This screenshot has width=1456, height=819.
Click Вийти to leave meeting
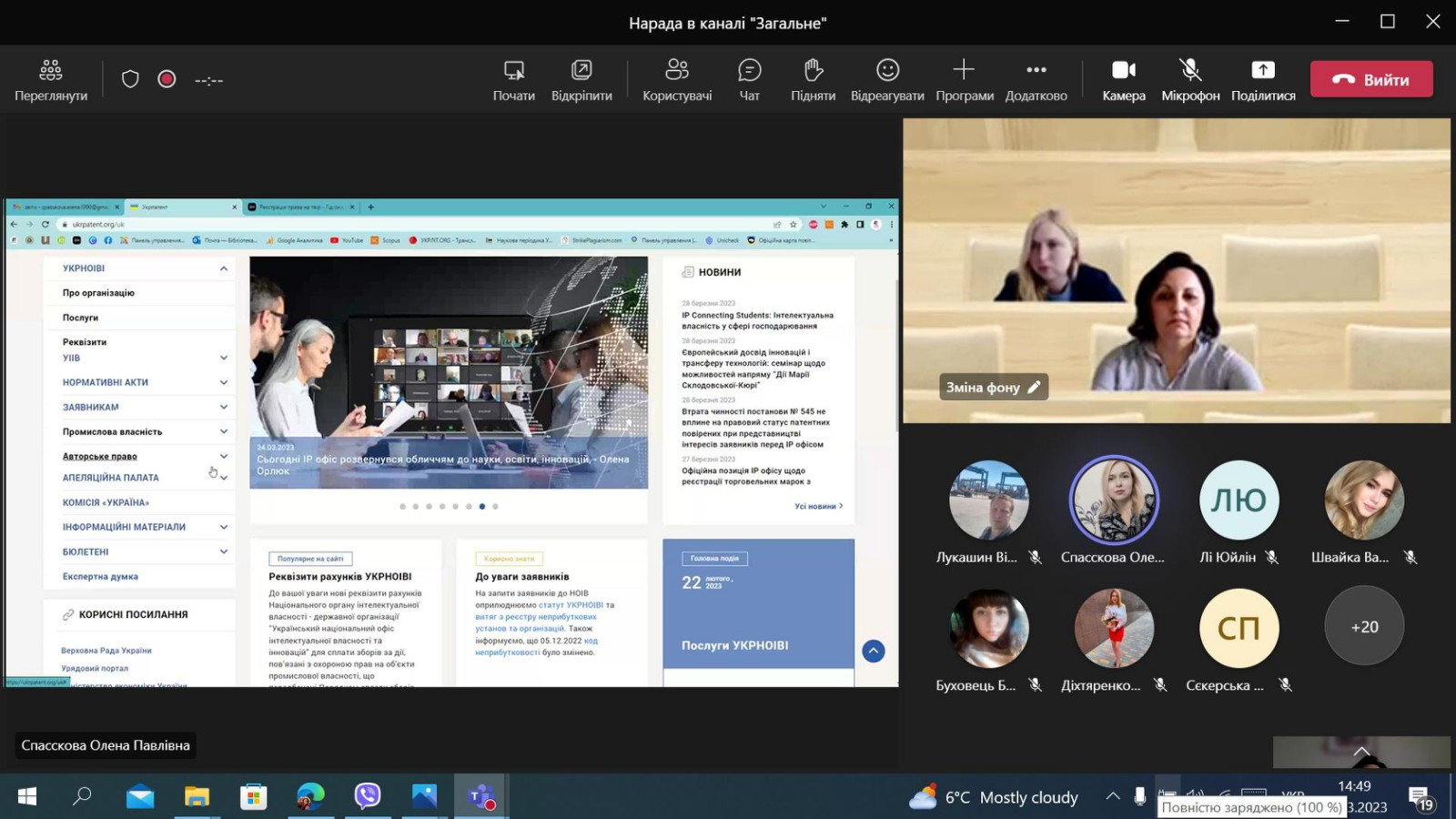(1371, 79)
